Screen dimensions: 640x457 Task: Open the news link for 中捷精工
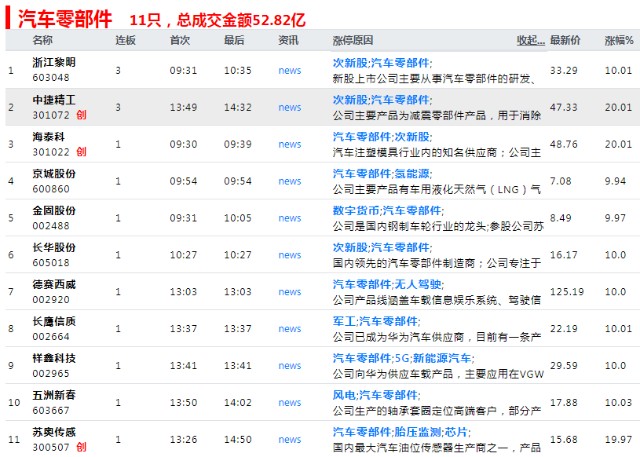tap(290, 107)
